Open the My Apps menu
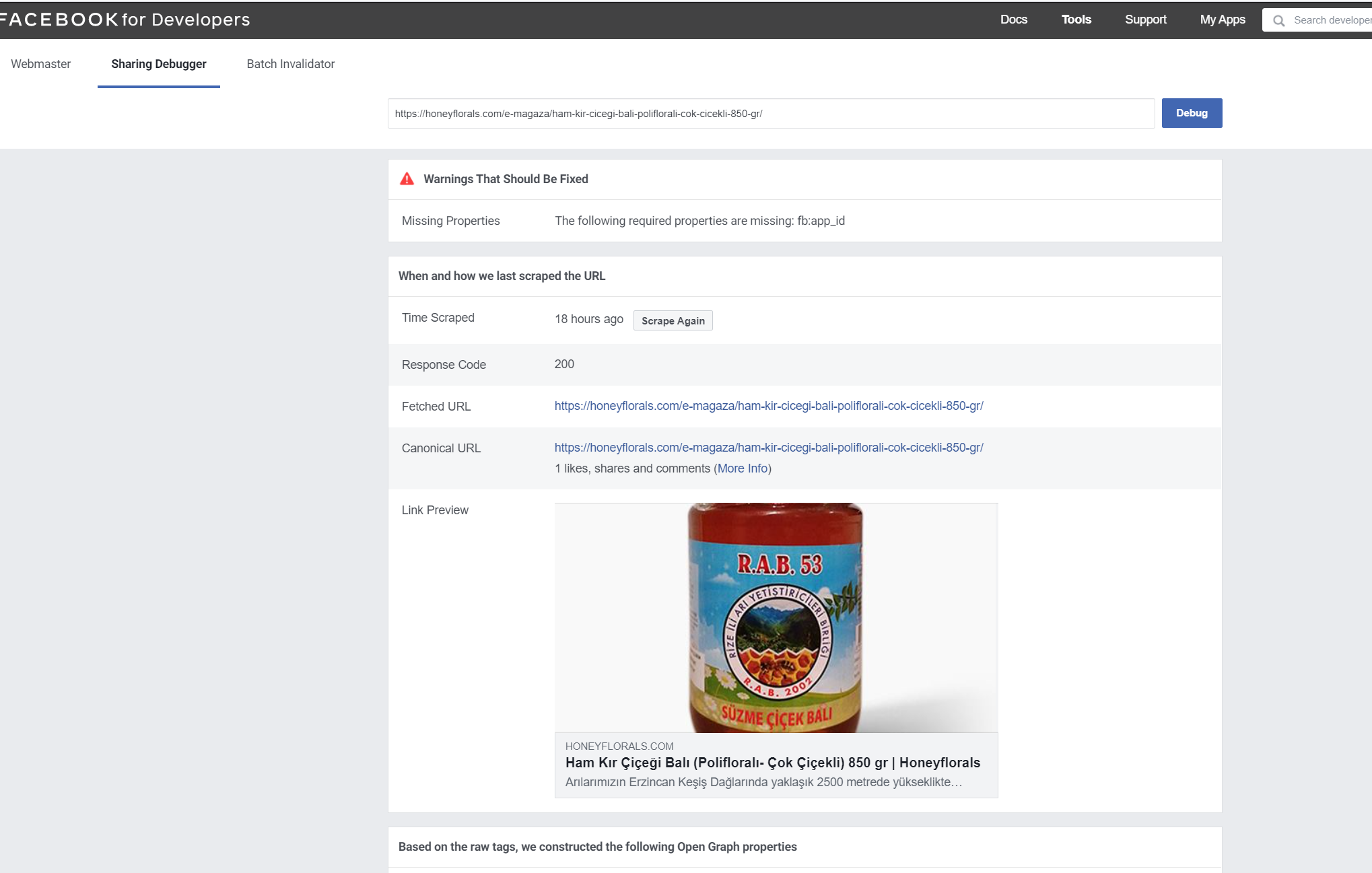1372x873 pixels. 1222,20
